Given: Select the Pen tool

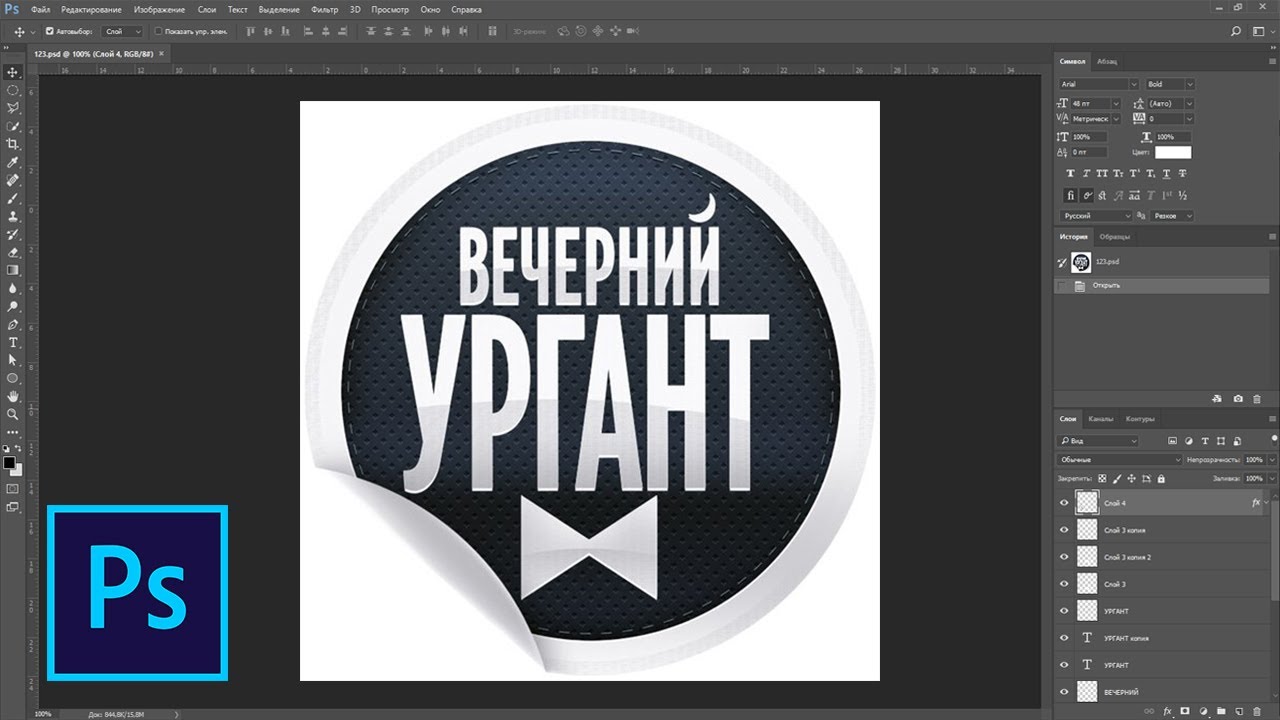Looking at the screenshot, I should tap(13, 325).
